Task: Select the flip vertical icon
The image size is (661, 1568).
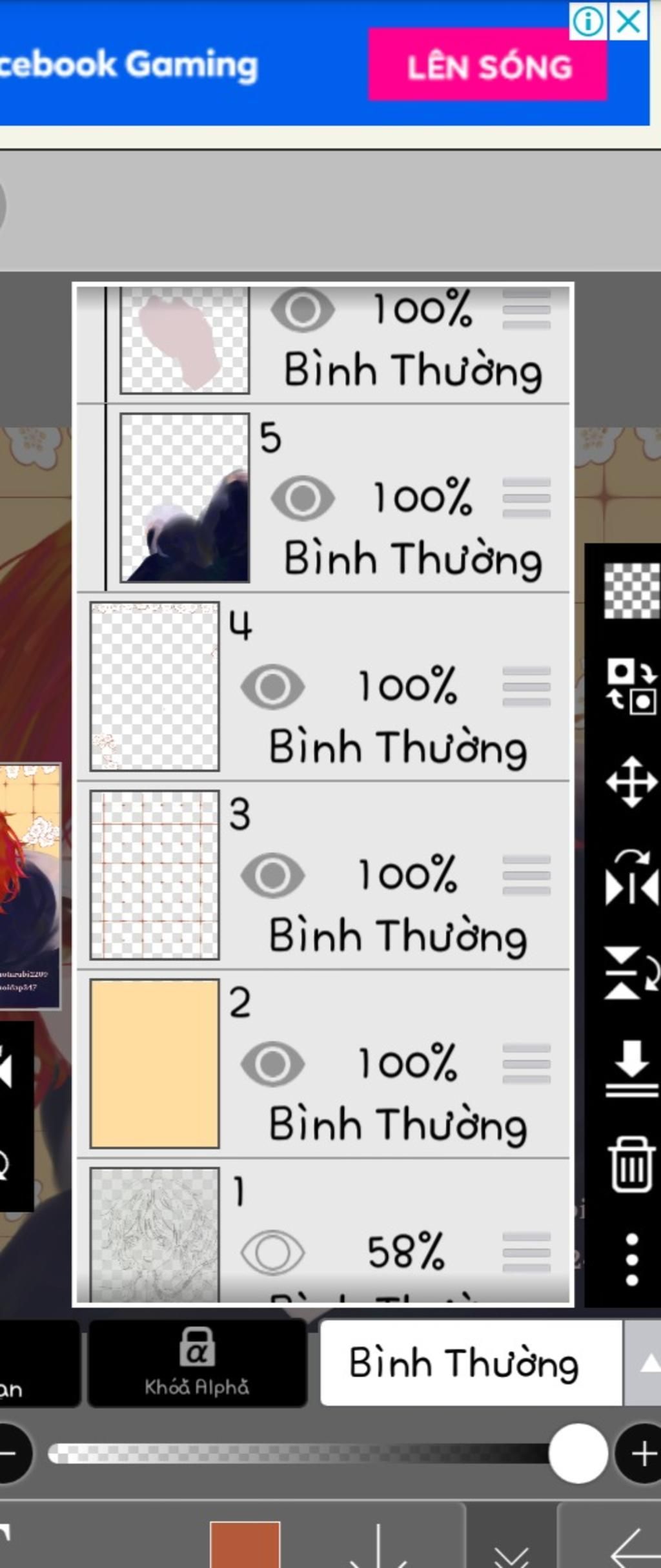Action: 631,972
